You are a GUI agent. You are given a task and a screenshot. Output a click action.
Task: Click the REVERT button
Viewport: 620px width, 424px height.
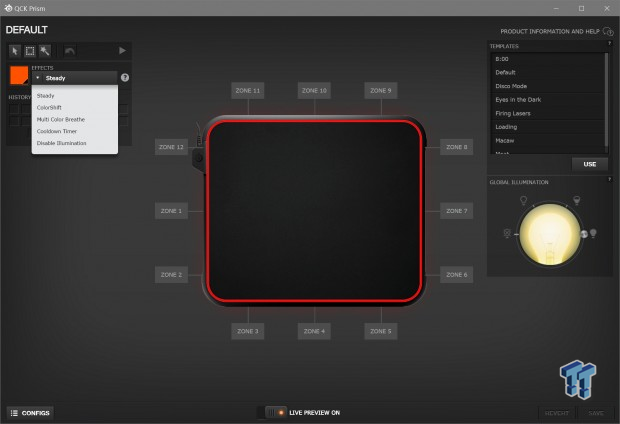click(557, 413)
